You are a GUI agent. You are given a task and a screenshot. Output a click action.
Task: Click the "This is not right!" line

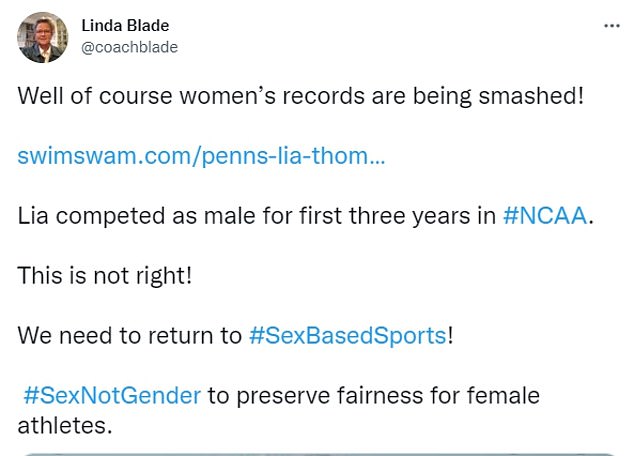pyautogui.click(x=104, y=275)
